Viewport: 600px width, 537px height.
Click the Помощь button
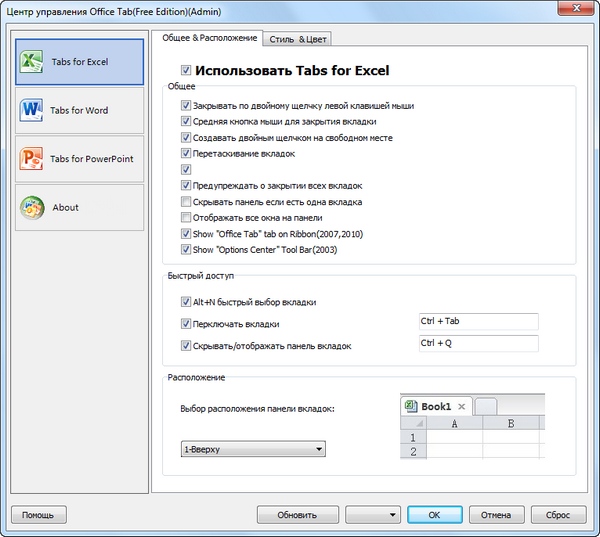click(x=38, y=515)
